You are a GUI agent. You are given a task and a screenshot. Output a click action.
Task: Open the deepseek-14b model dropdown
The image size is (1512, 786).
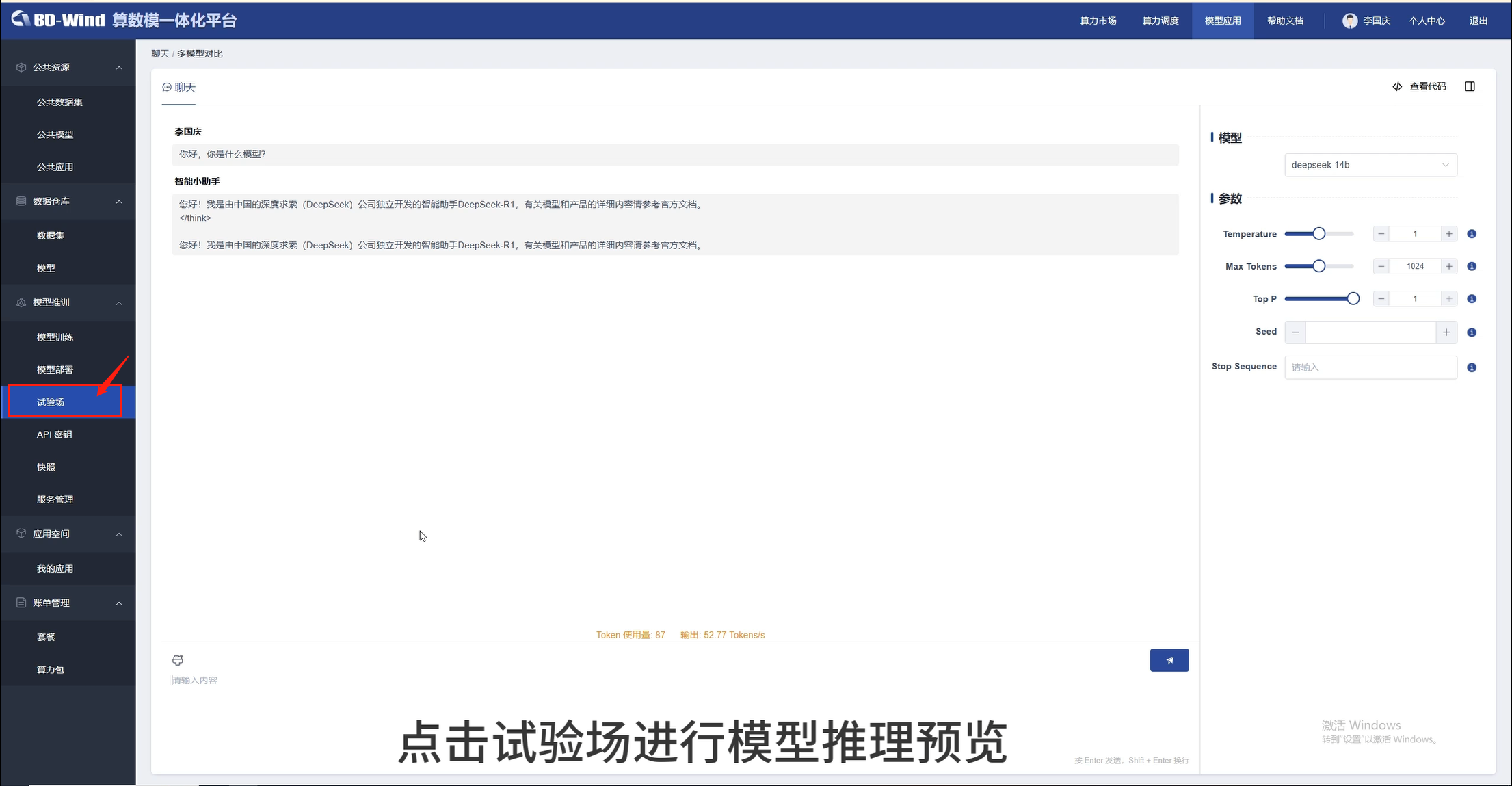coord(1370,165)
